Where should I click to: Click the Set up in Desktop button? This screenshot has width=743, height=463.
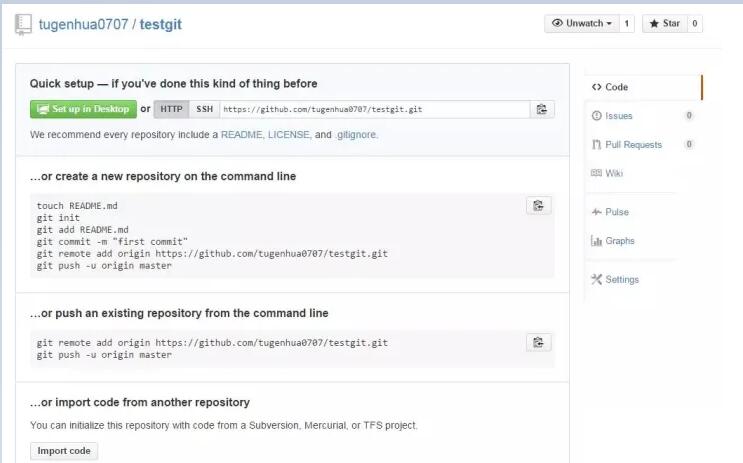click(x=83, y=109)
